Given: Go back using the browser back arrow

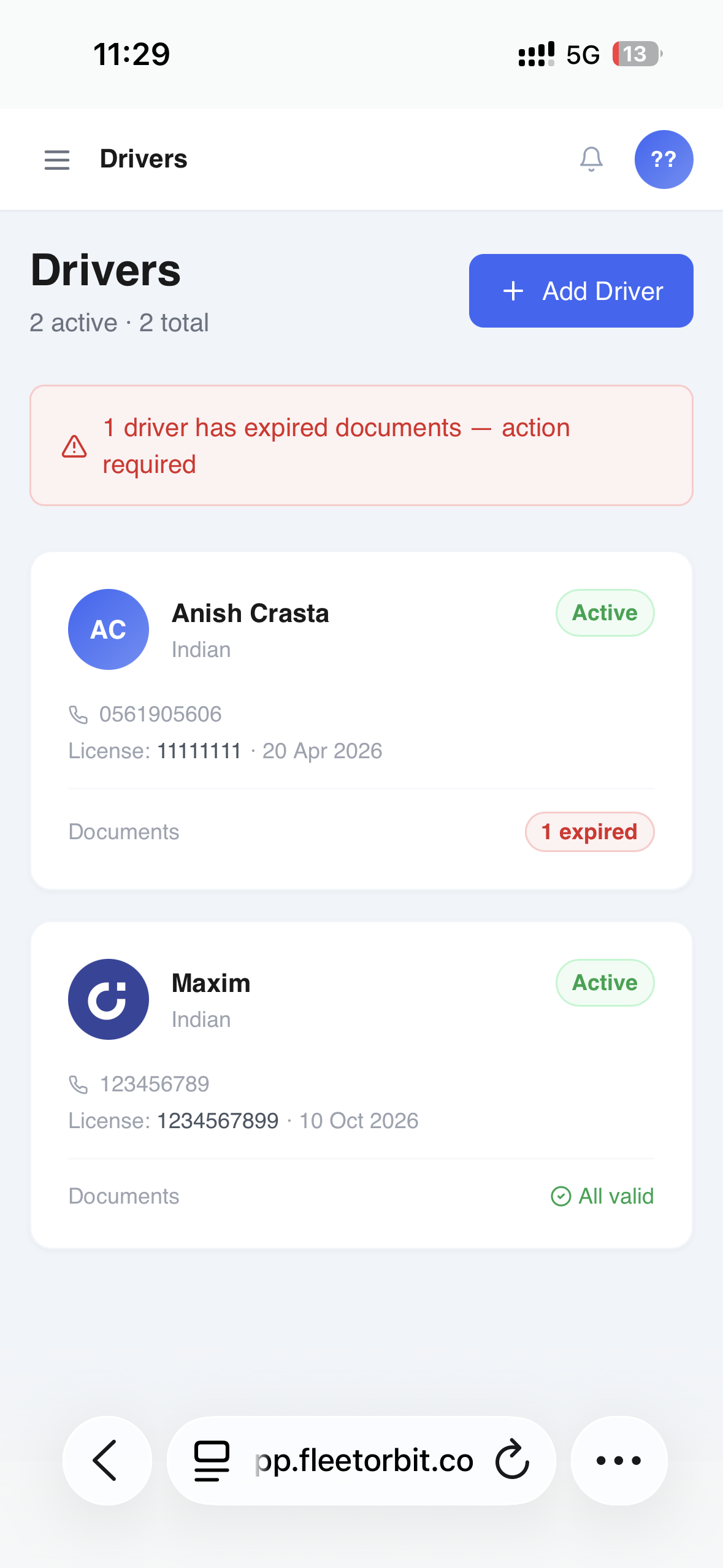Looking at the screenshot, I should coord(107,1460).
